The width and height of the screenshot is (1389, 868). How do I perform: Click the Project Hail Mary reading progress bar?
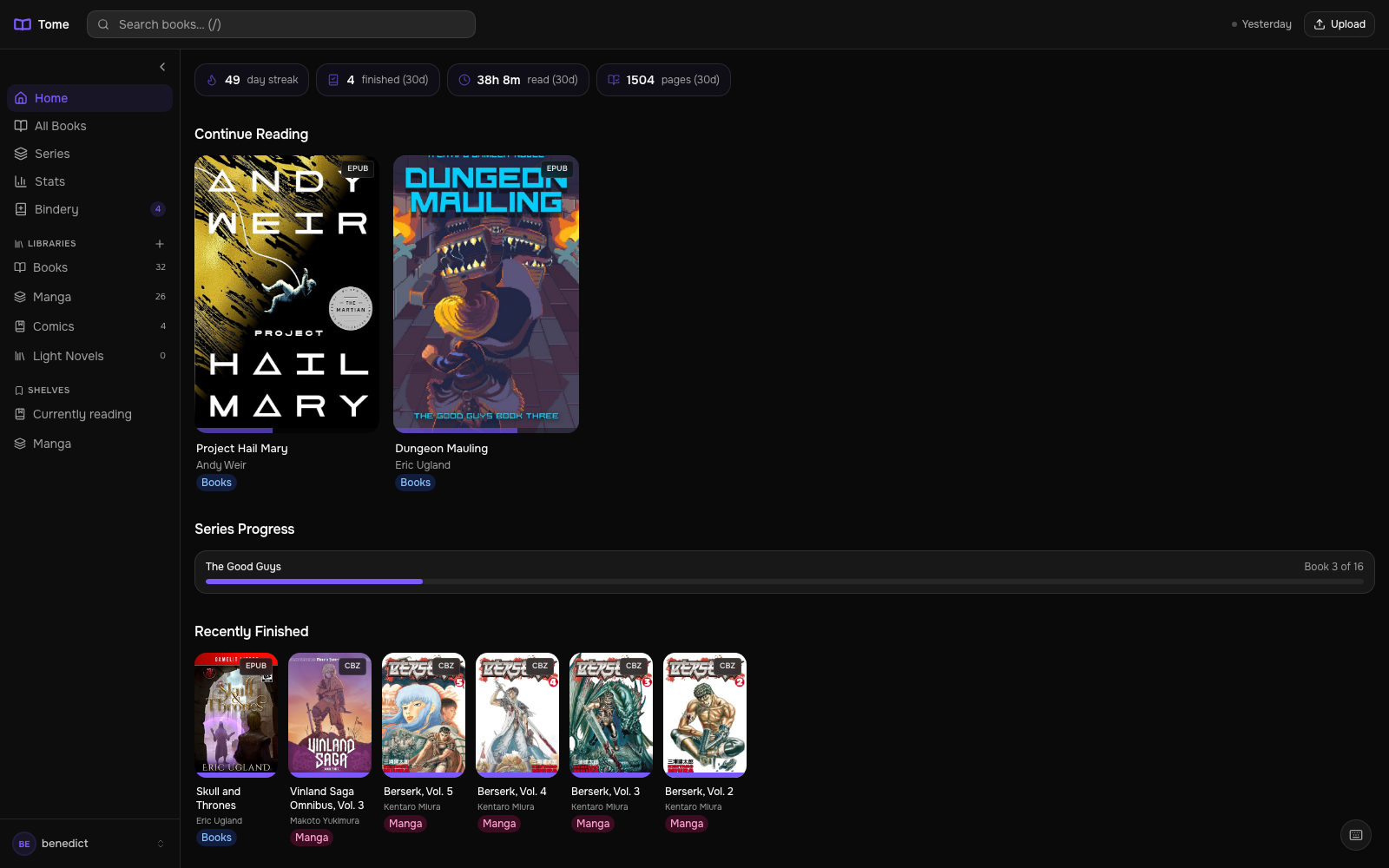(287, 431)
